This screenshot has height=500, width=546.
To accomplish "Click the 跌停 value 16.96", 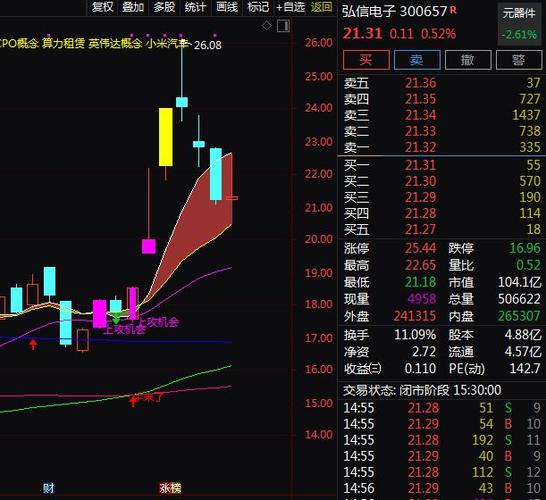I will pyautogui.click(x=525, y=248).
